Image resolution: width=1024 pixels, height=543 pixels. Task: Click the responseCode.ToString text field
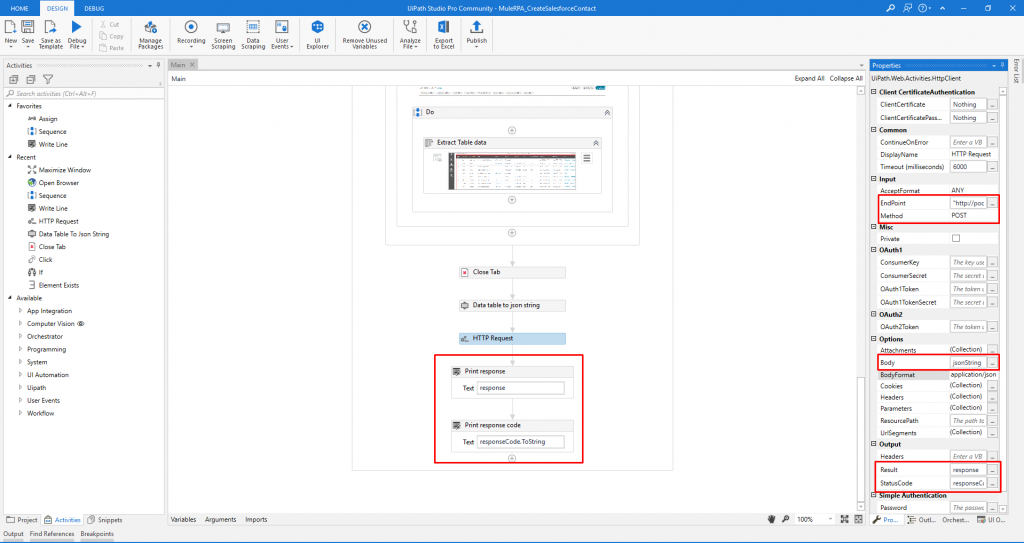[520, 442]
